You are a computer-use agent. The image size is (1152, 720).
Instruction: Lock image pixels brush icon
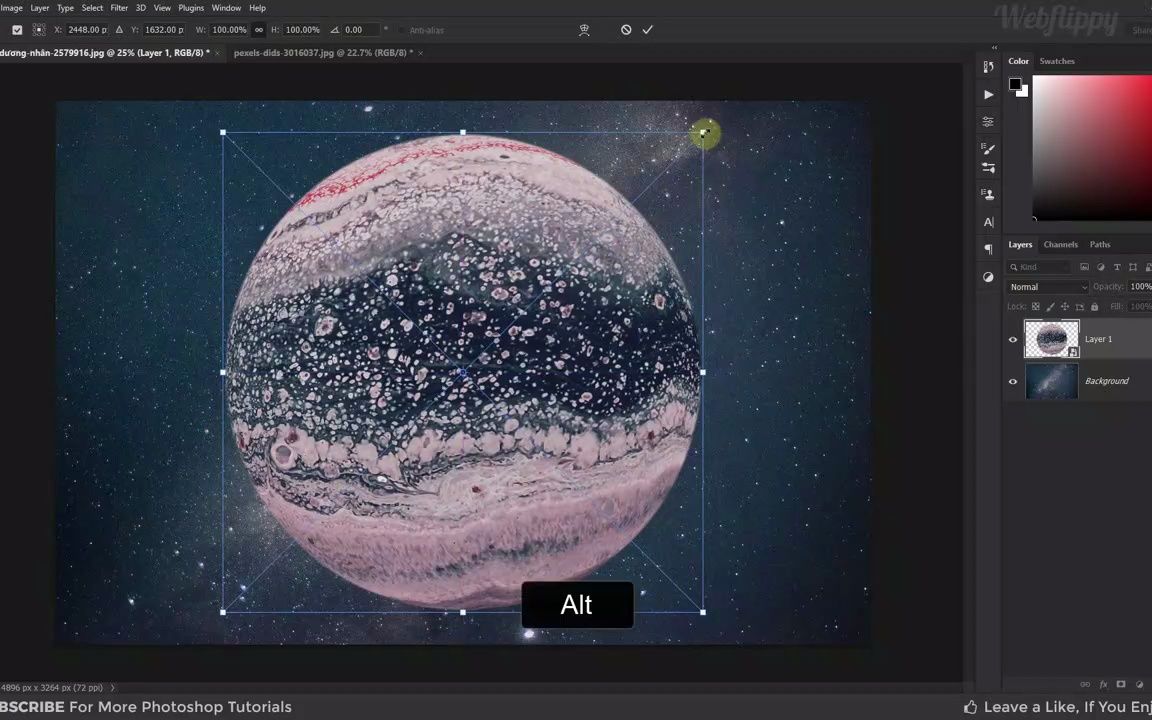[x=1051, y=306]
